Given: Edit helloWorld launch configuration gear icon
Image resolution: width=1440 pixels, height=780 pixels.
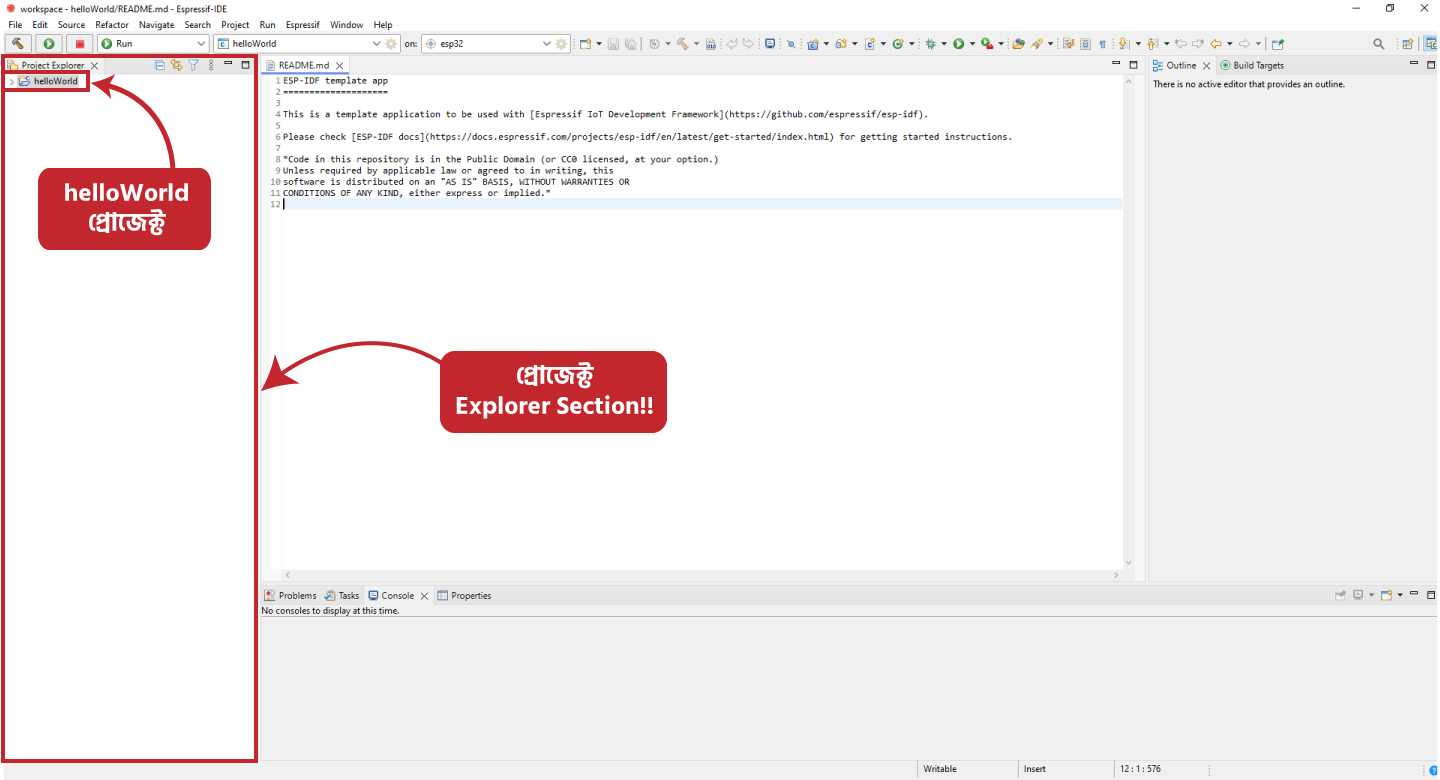Looking at the screenshot, I should 391,44.
